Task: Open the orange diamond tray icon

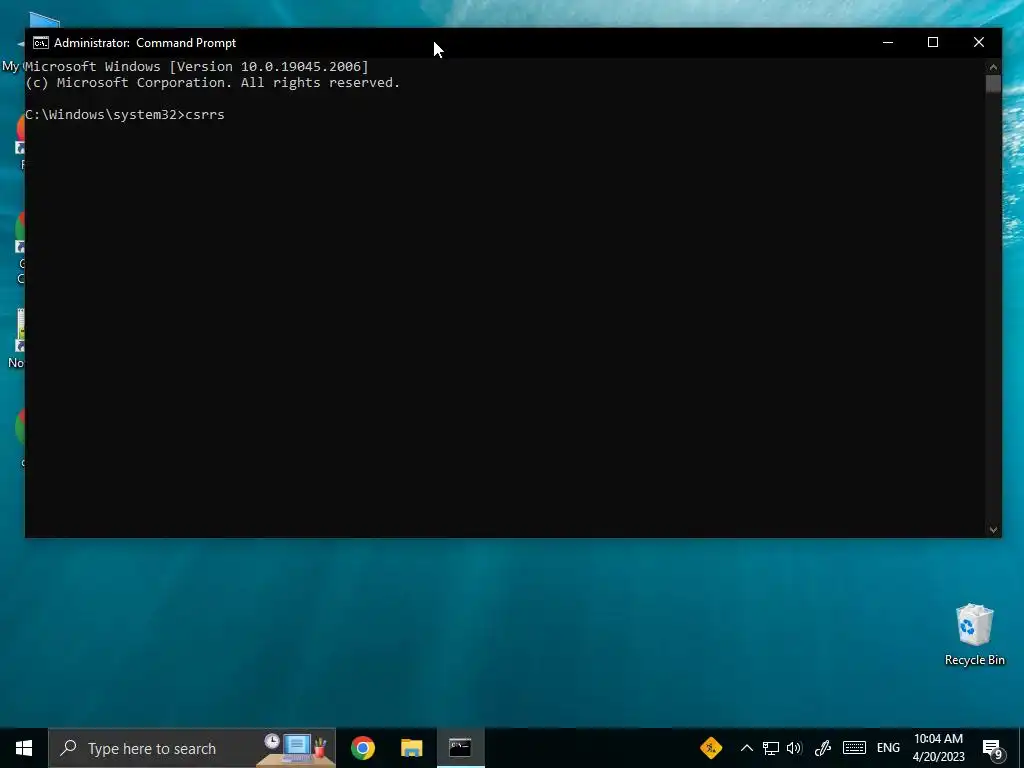Action: click(711, 747)
